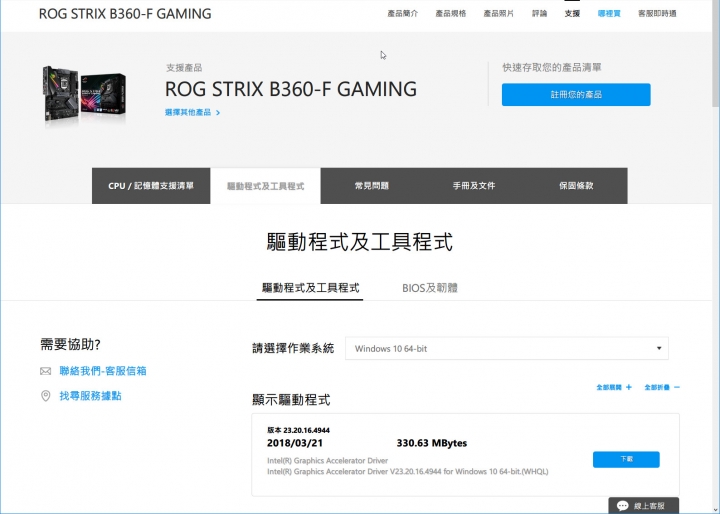
Task: Click the minus icon next to 全部折疊
Action: (676, 387)
